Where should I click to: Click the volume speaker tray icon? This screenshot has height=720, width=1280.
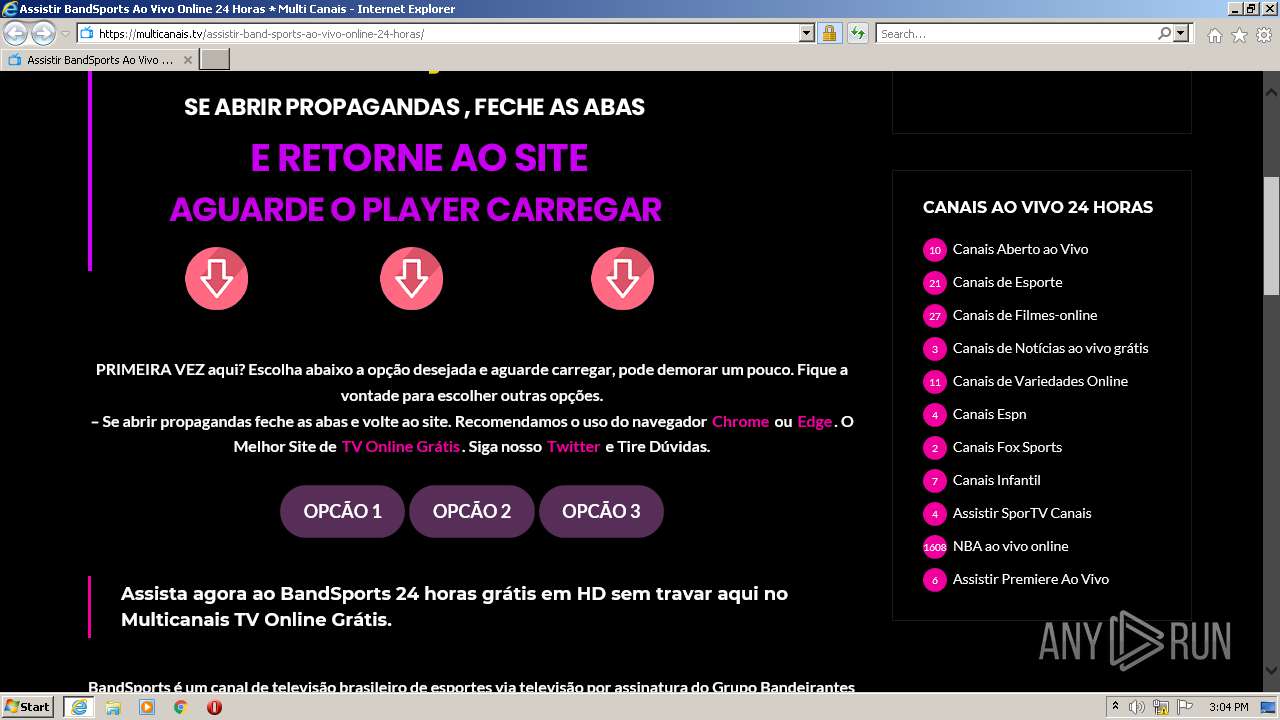[x=1137, y=707]
